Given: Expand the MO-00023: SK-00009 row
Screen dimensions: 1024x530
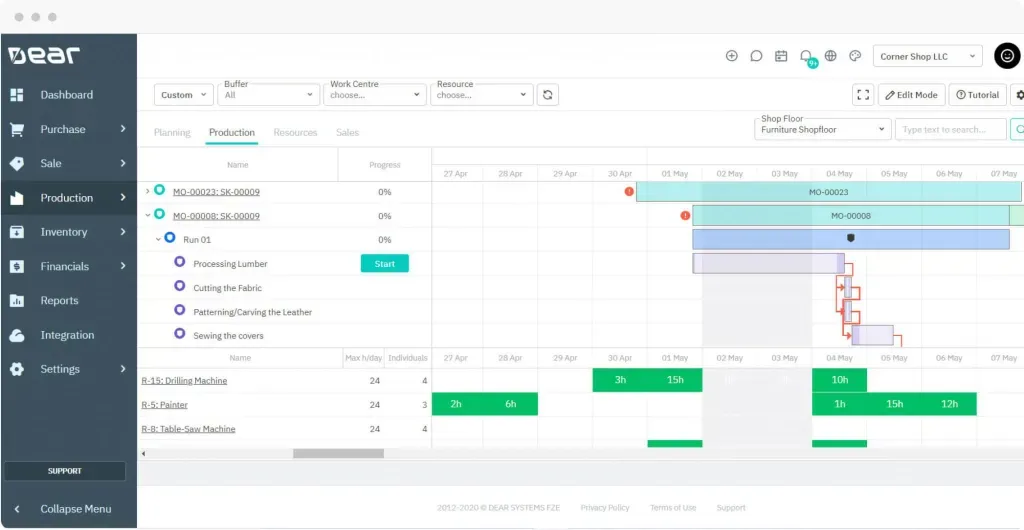Looking at the screenshot, I should coord(148,191).
